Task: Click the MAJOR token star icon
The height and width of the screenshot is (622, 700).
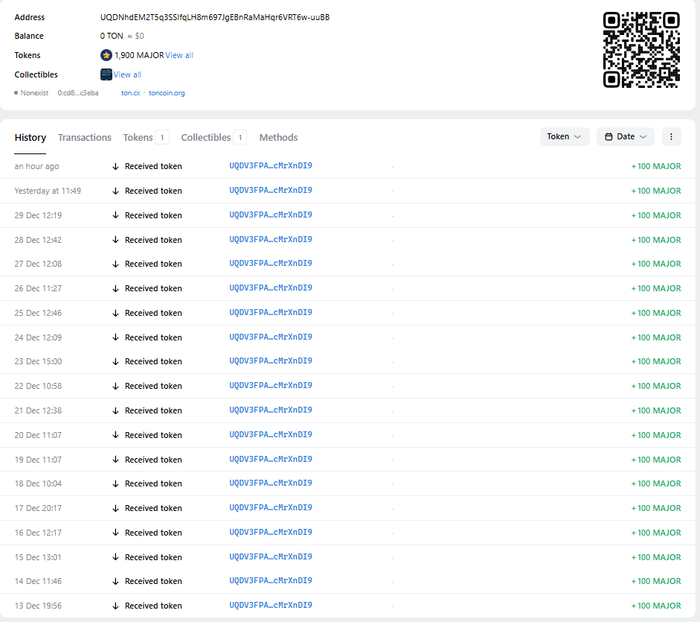Action: tap(106, 55)
